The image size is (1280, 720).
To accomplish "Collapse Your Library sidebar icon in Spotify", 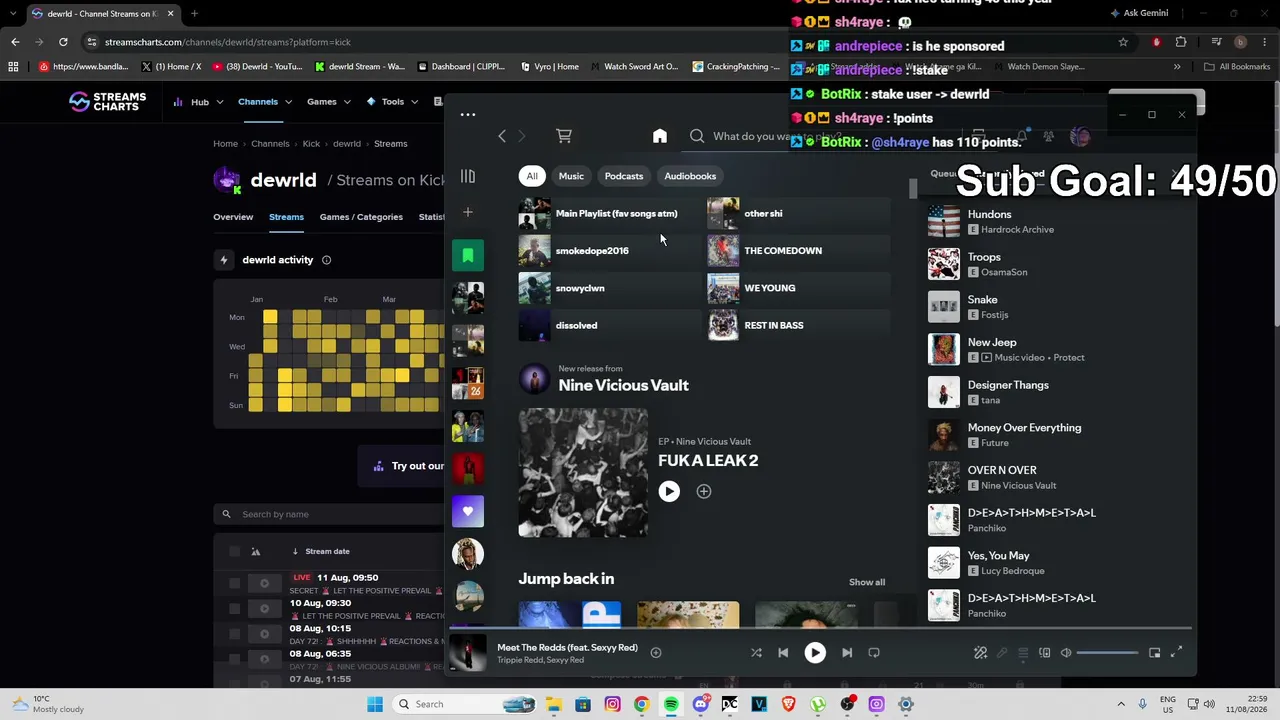I will pos(468,176).
